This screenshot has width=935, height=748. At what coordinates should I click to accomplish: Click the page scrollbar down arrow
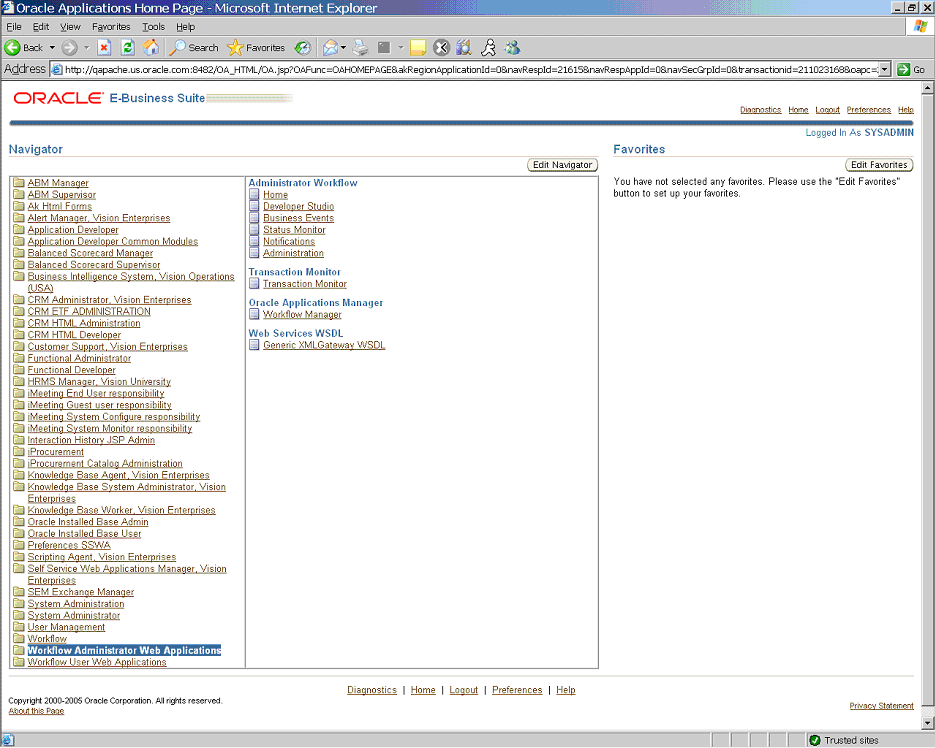[927, 722]
